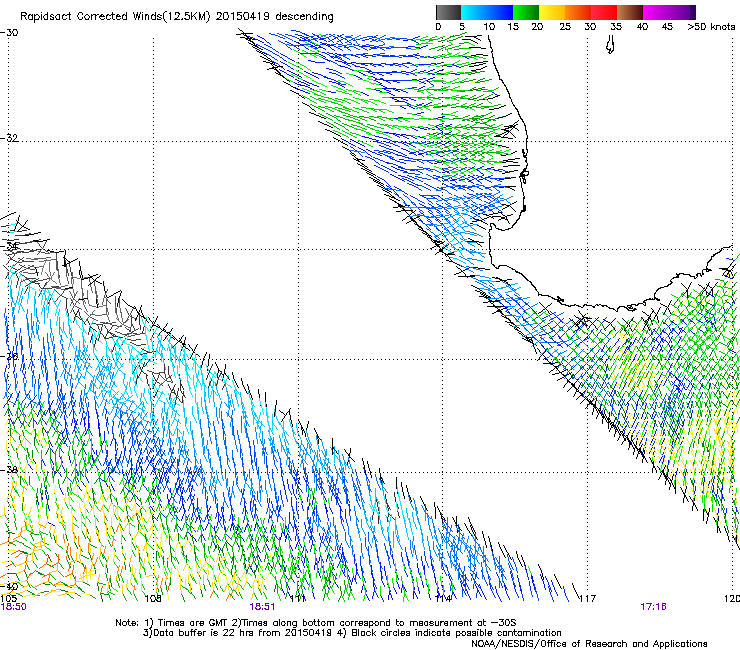Click the latitude label -38
The height and width of the screenshot is (650, 740).
(10, 470)
